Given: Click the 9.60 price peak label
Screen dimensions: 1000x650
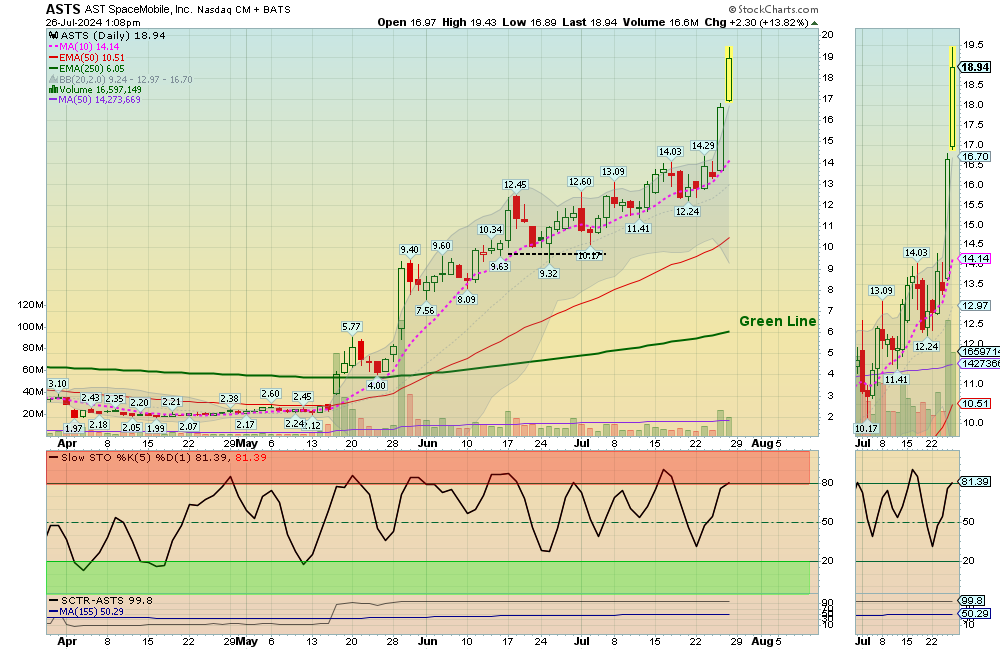Looking at the screenshot, I should [x=441, y=246].
